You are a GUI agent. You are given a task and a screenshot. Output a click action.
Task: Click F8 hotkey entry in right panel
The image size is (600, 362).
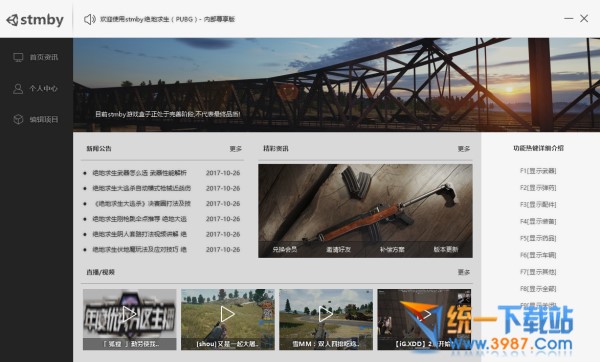(538, 289)
